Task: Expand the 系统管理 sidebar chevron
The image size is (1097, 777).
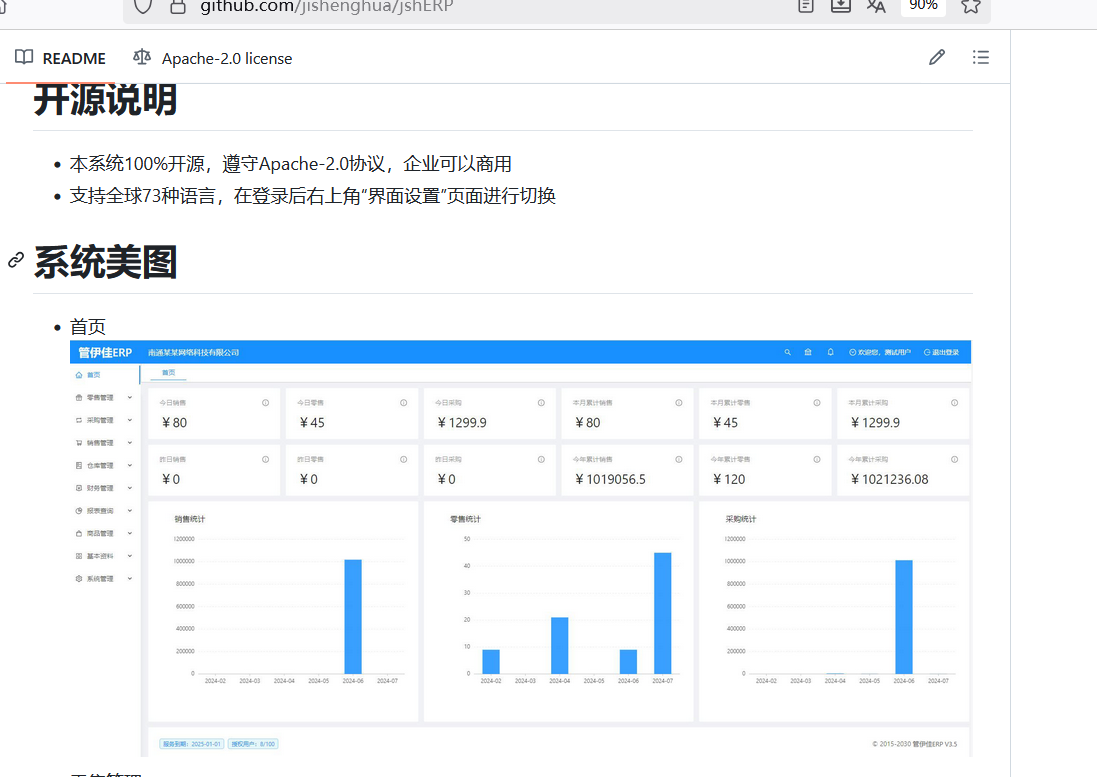Action: click(130, 579)
